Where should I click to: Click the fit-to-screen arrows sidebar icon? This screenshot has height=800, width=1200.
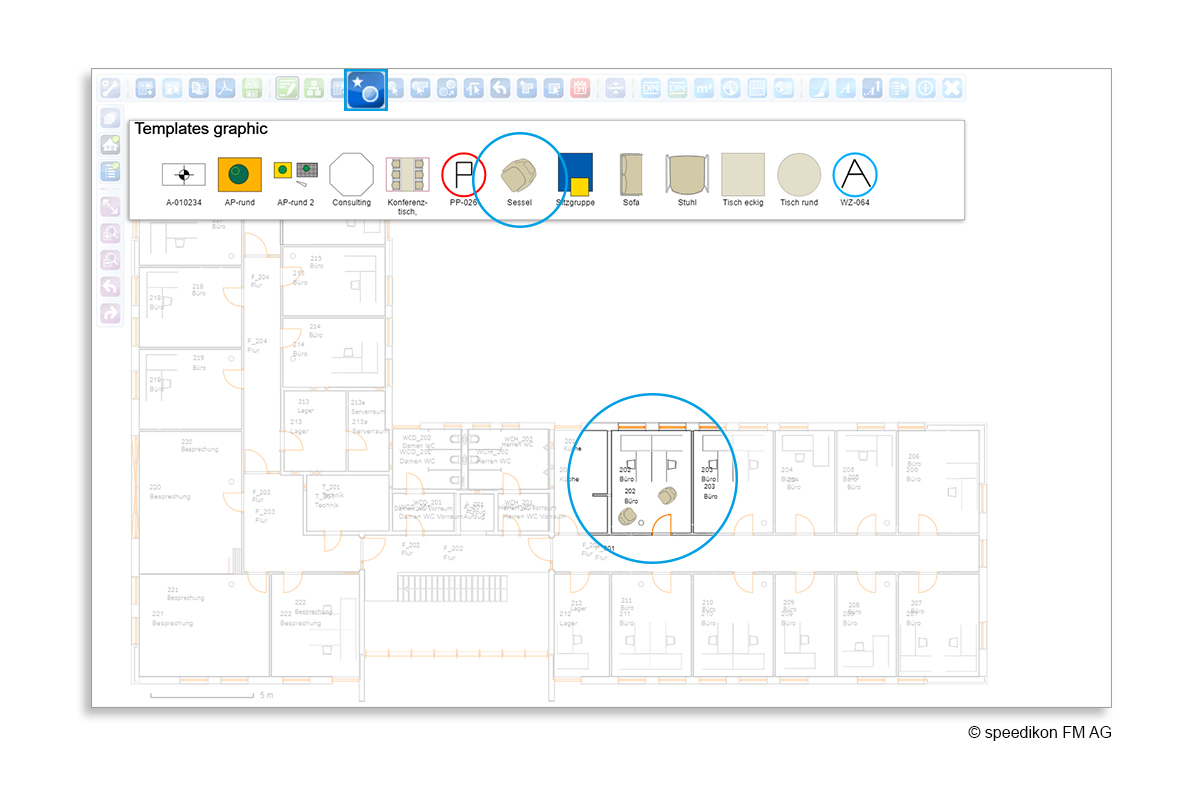point(110,207)
